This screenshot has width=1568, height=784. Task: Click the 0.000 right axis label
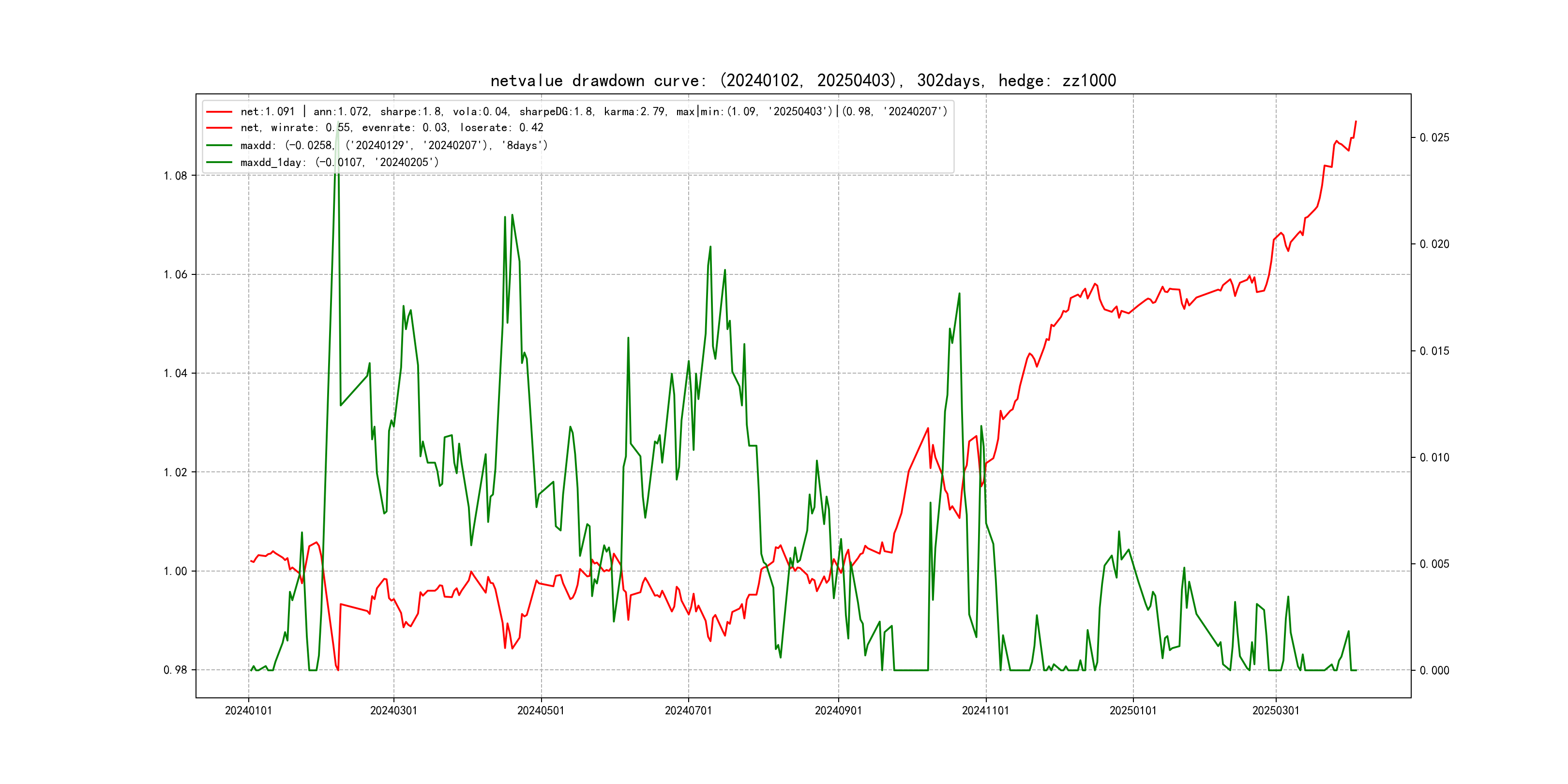pos(1434,670)
